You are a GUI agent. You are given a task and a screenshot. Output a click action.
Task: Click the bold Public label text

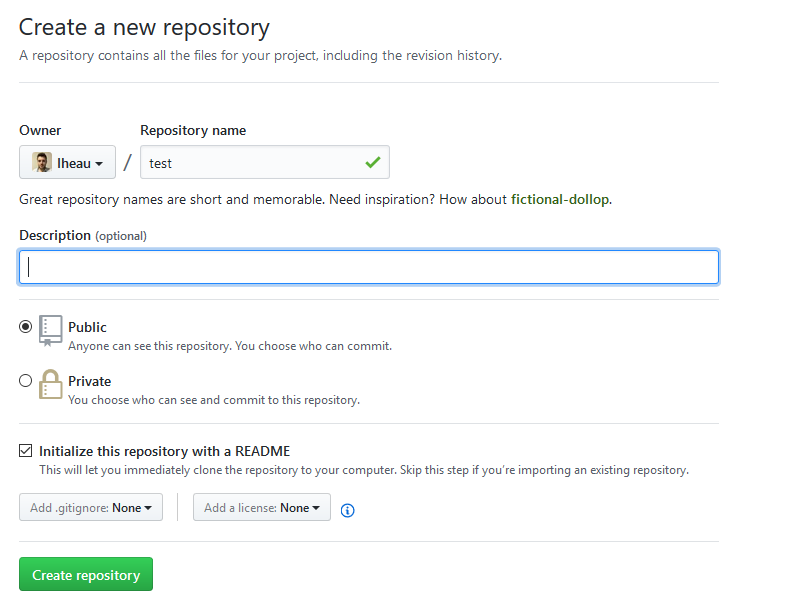(x=87, y=327)
